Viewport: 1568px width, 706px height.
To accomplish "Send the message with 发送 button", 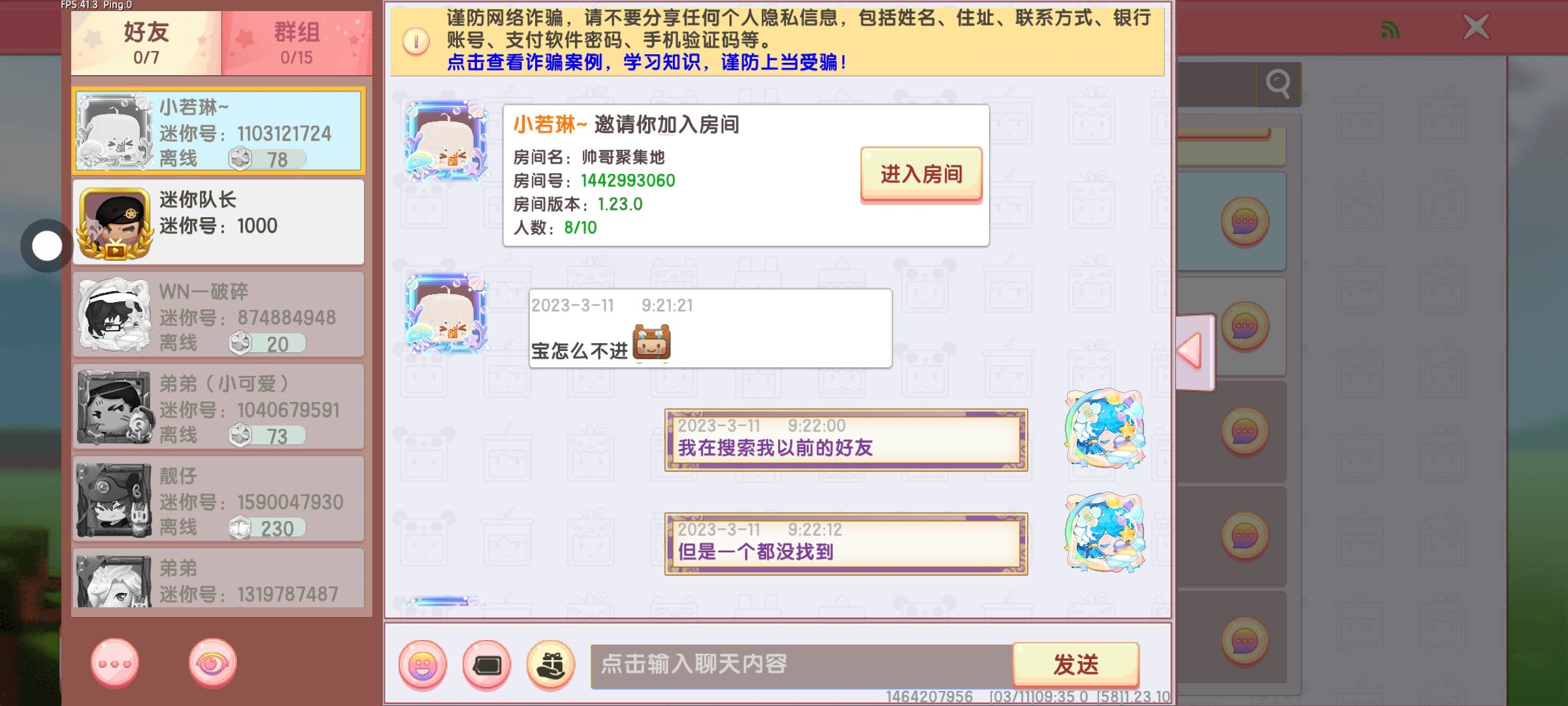I will coord(1076,664).
